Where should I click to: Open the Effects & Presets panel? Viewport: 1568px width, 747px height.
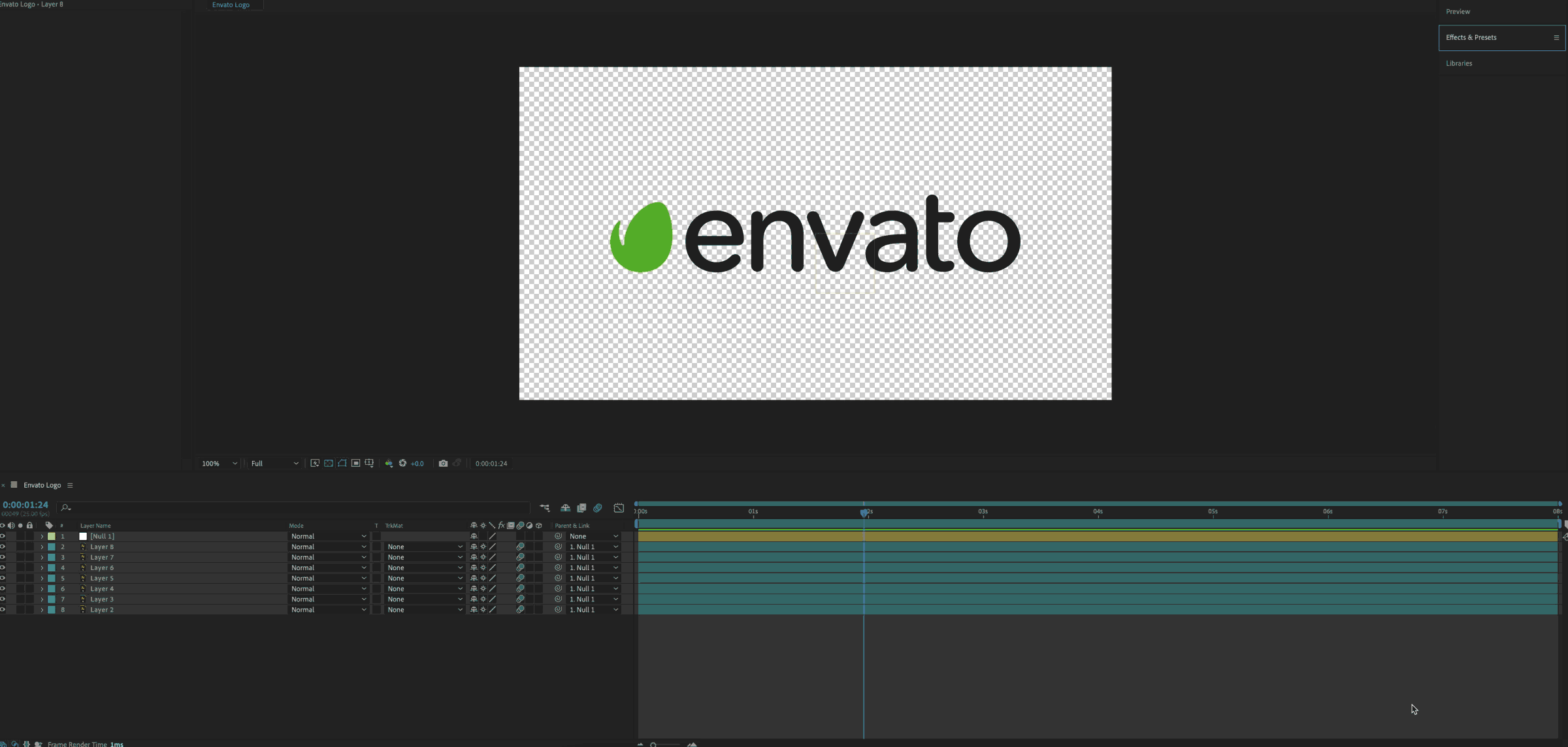[1471, 38]
